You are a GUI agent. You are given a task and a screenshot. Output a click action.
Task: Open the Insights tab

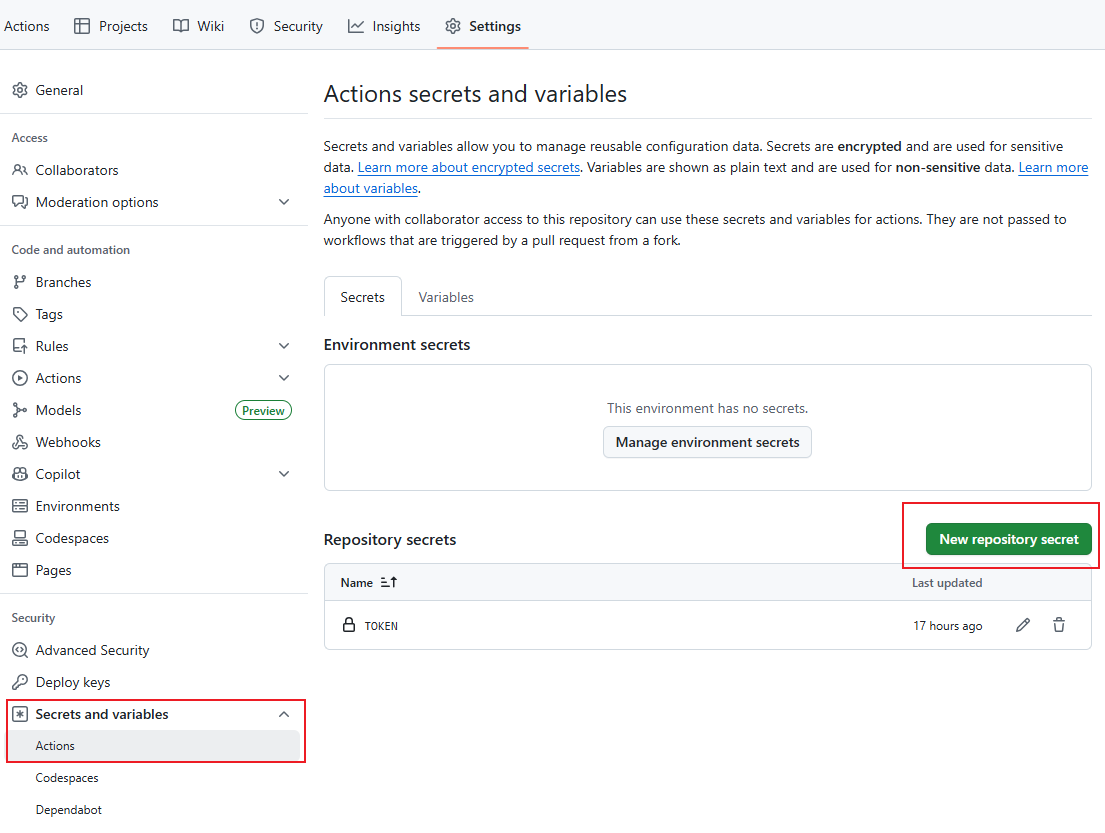[384, 26]
